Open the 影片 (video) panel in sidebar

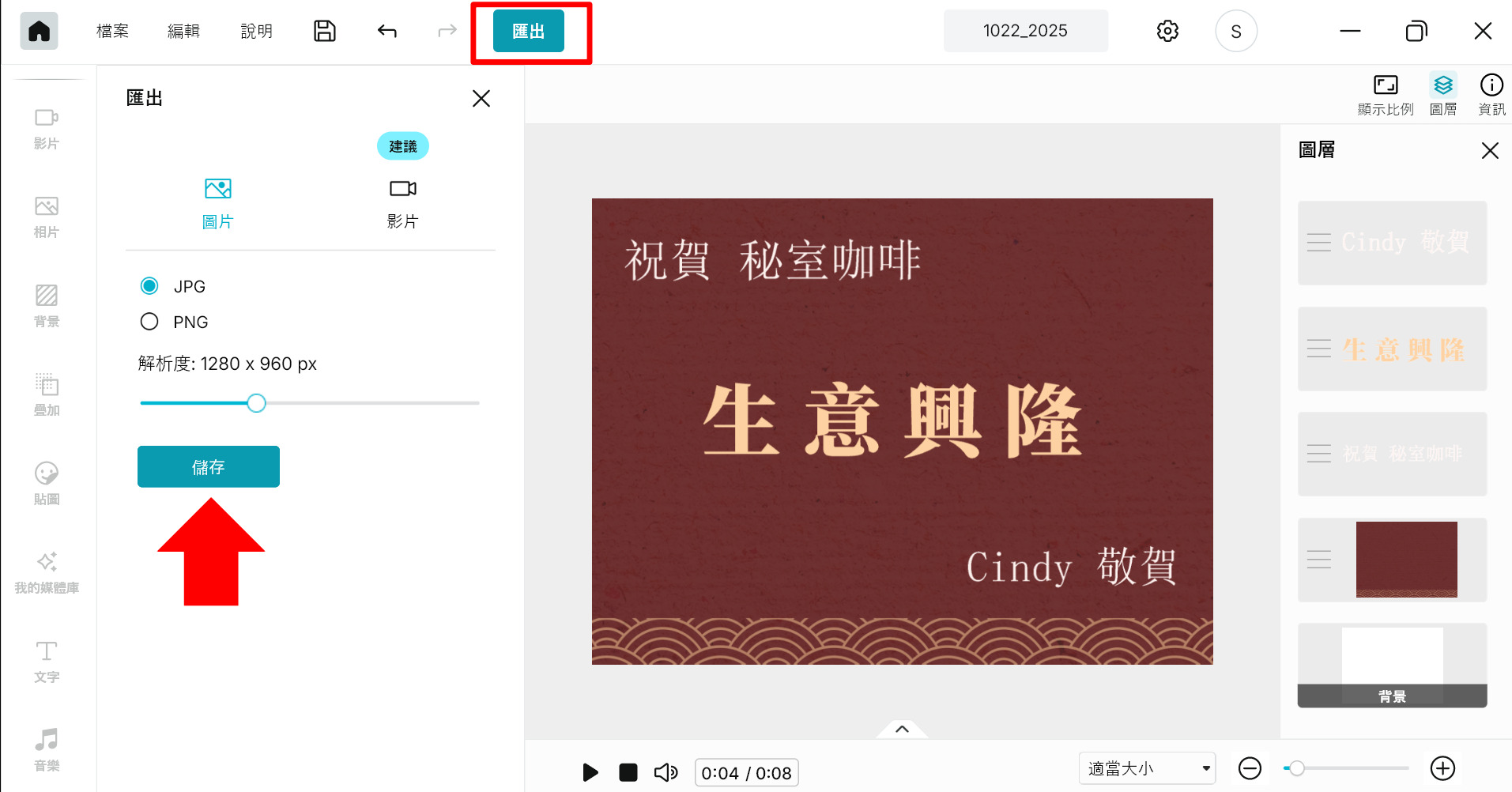click(47, 128)
